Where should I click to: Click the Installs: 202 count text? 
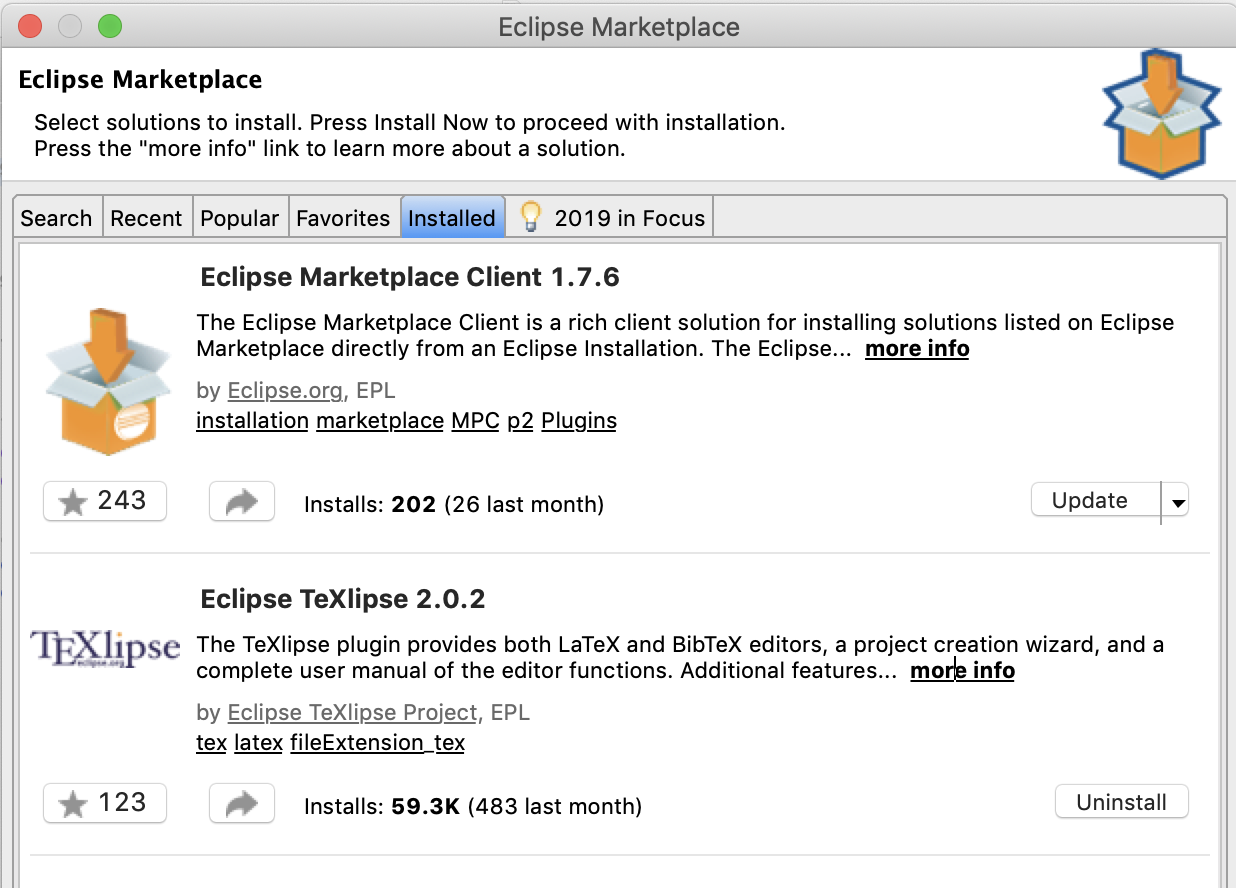(x=453, y=505)
